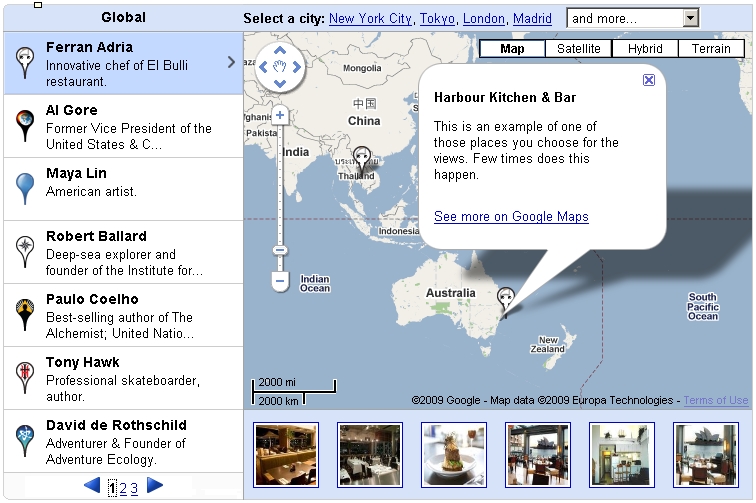Open second dining room thumbnail
This screenshot has width=756, height=503.
(370, 455)
